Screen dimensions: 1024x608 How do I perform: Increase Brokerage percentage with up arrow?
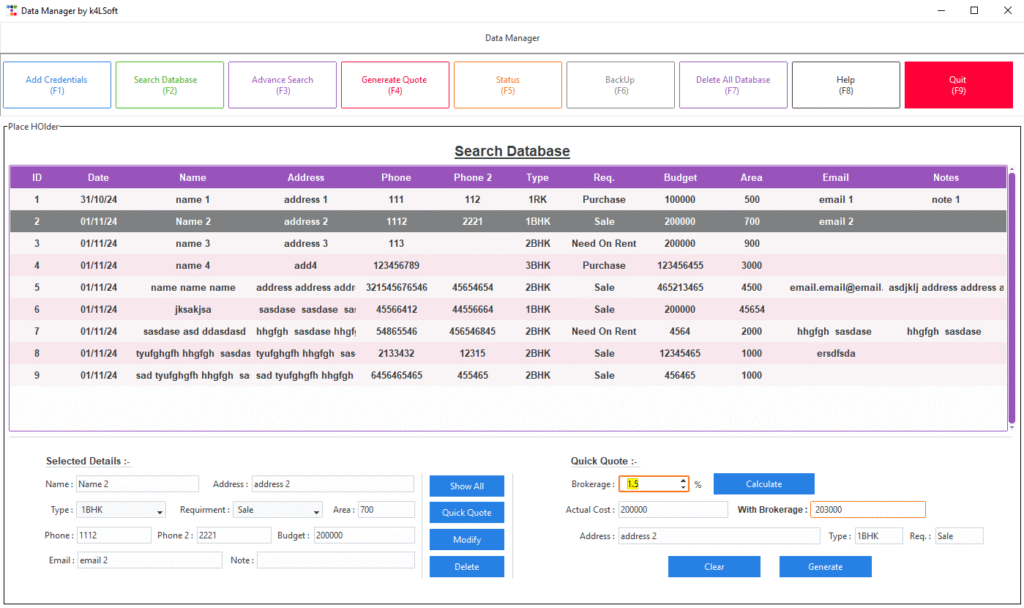683,480
